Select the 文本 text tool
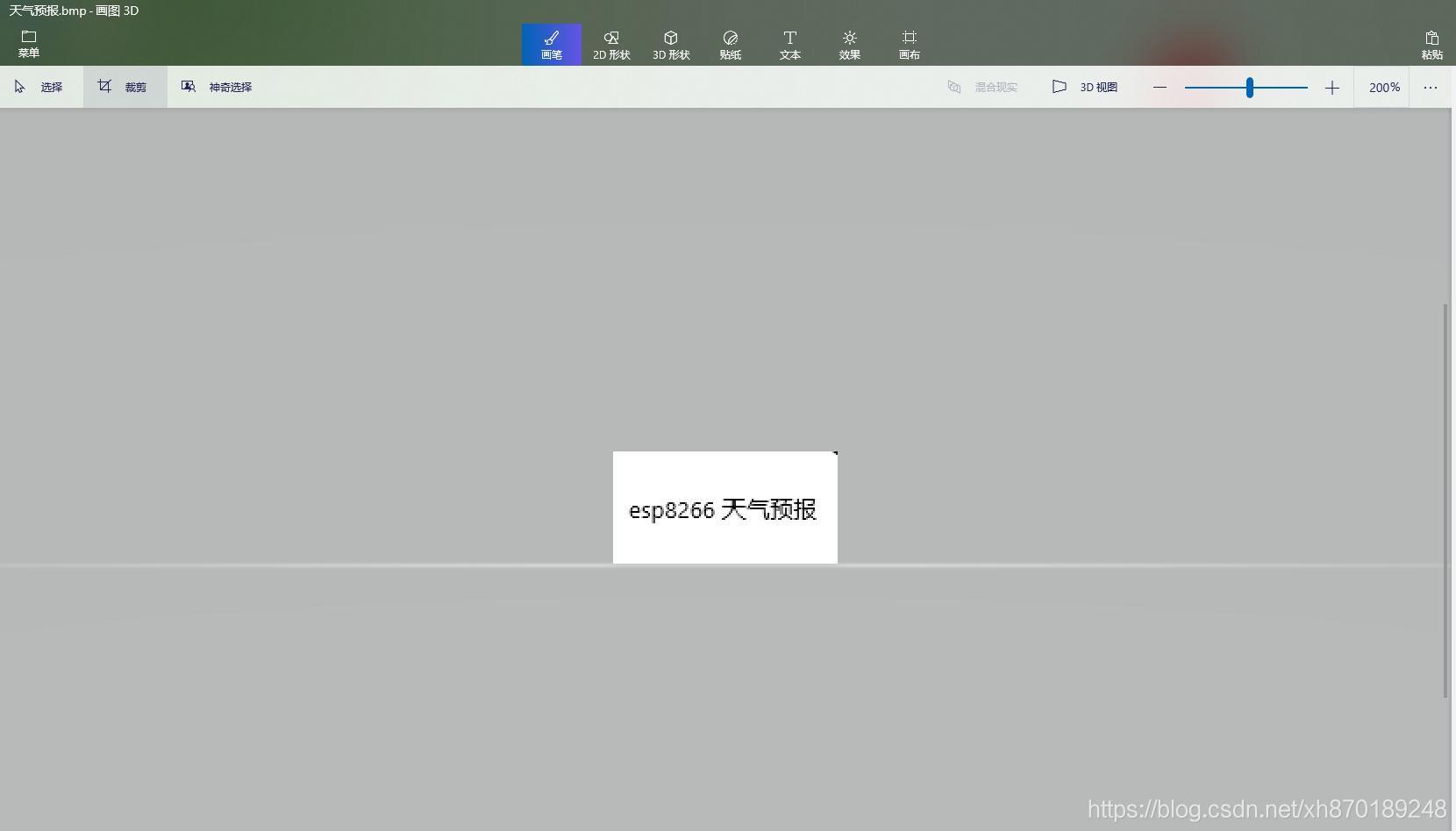The image size is (1456, 831). [x=790, y=44]
